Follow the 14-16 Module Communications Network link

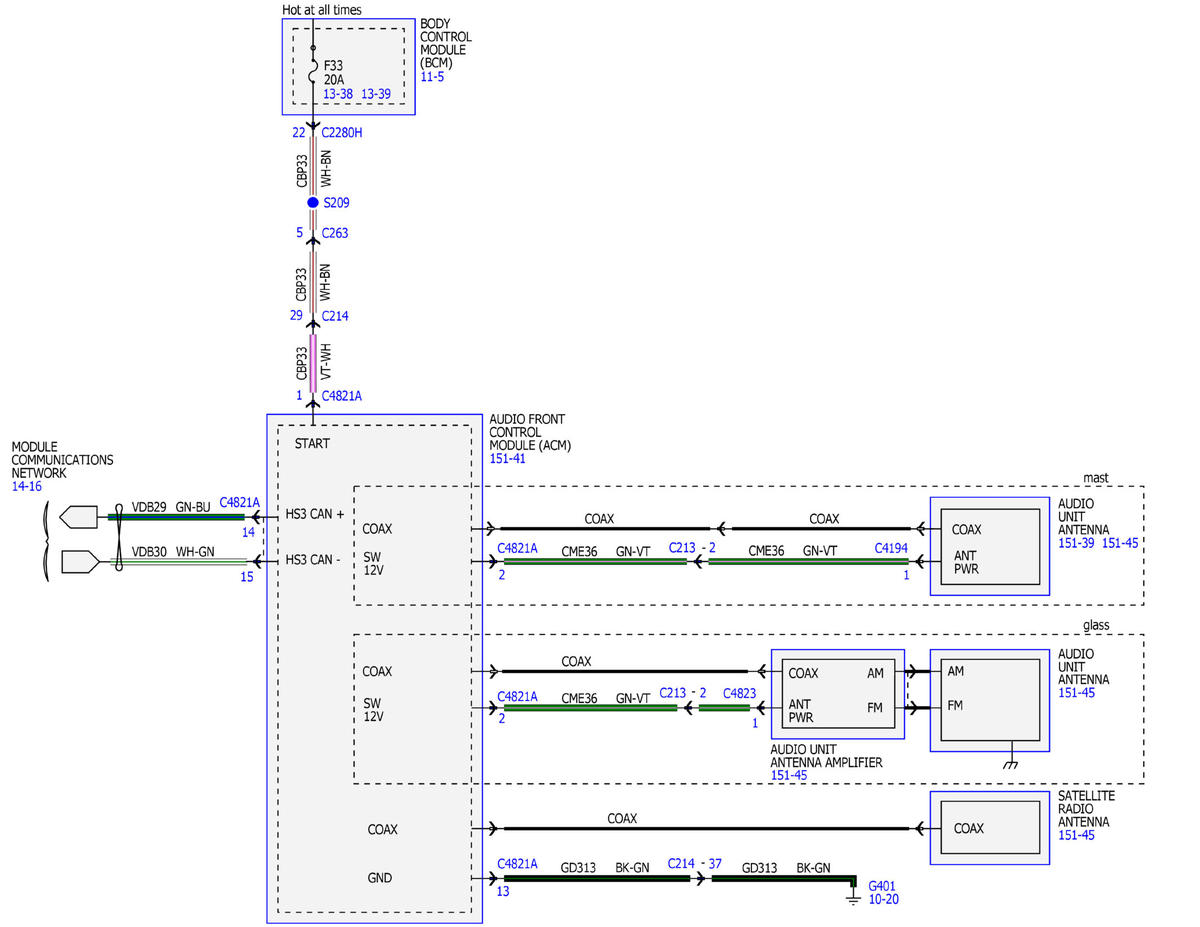click(26, 486)
